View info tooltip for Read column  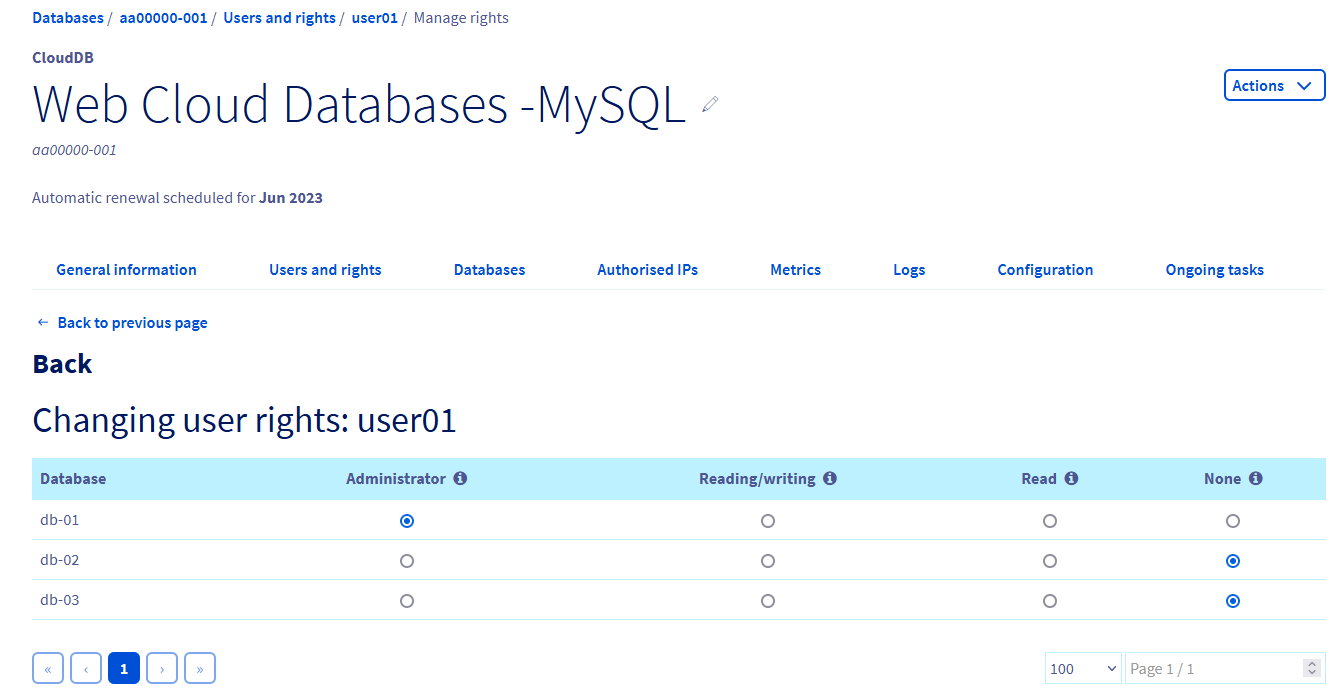[1073, 478]
